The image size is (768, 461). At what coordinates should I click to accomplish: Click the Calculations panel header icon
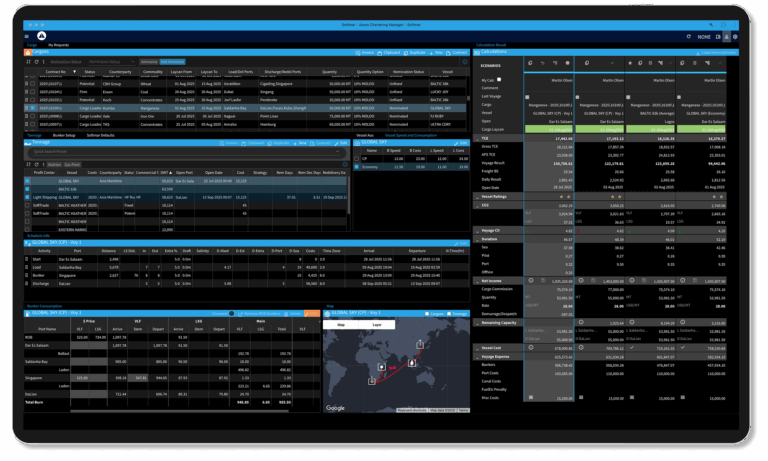(x=478, y=52)
